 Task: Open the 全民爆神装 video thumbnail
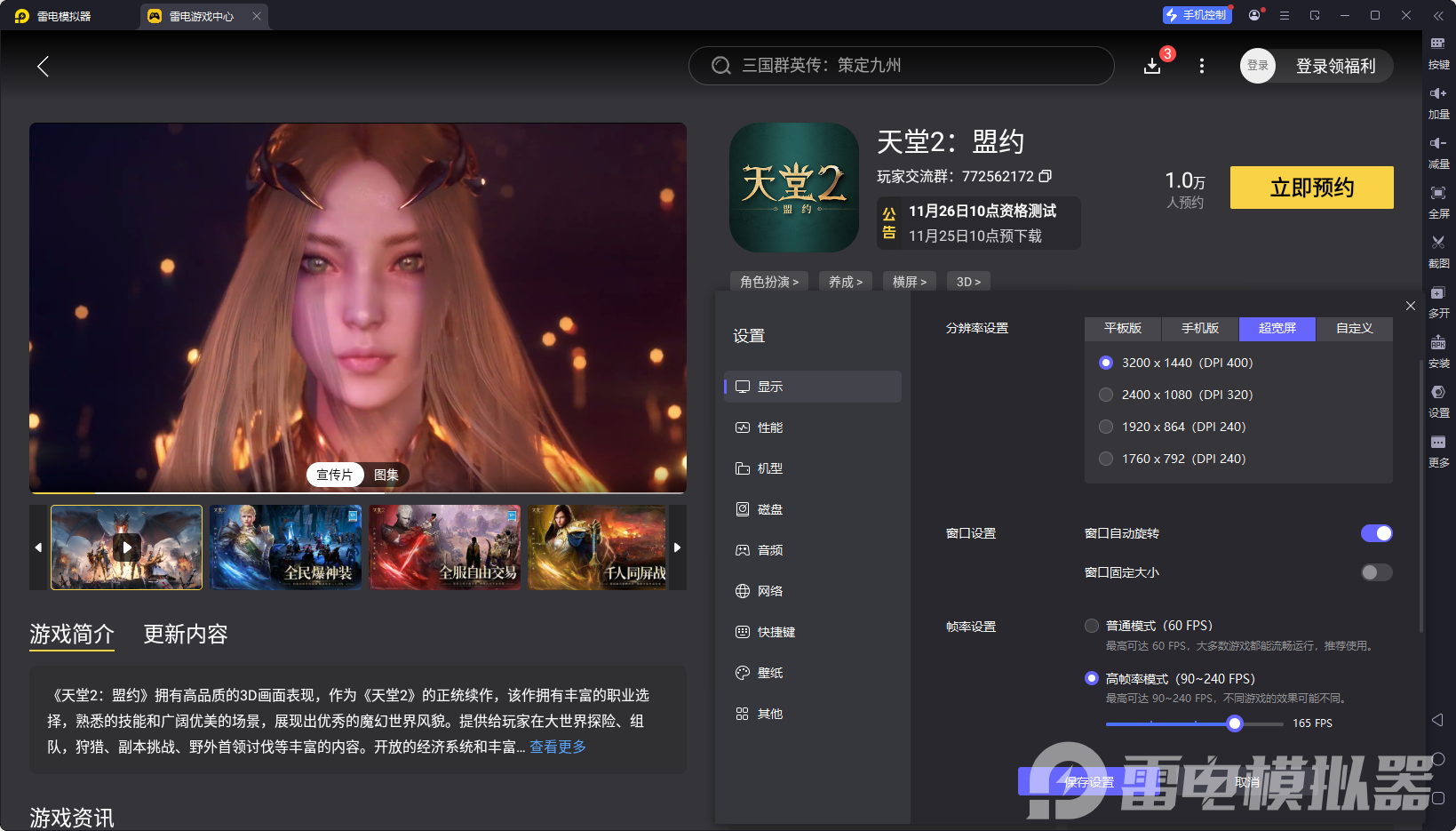[x=285, y=547]
